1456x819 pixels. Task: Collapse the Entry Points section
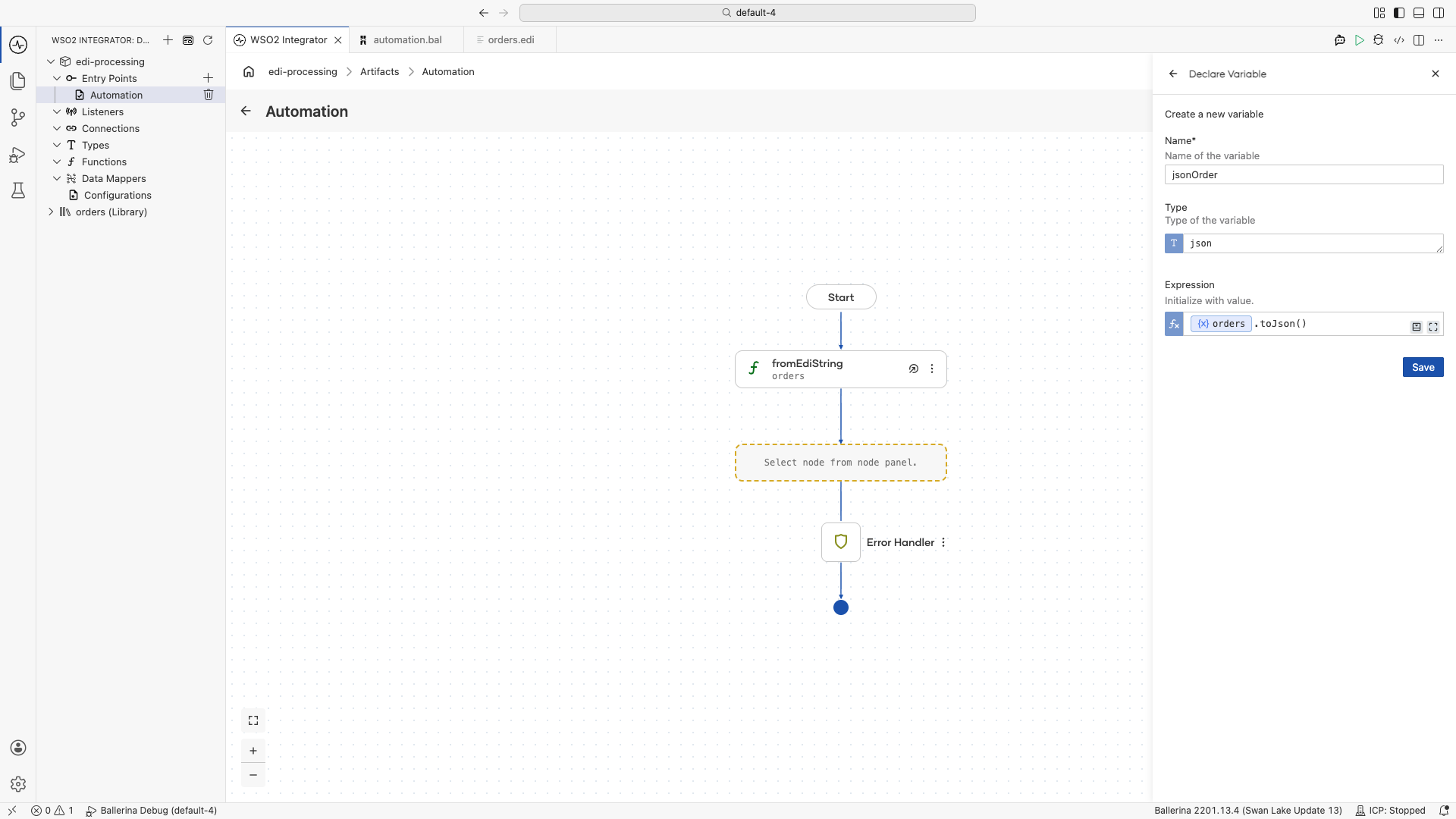57,78
